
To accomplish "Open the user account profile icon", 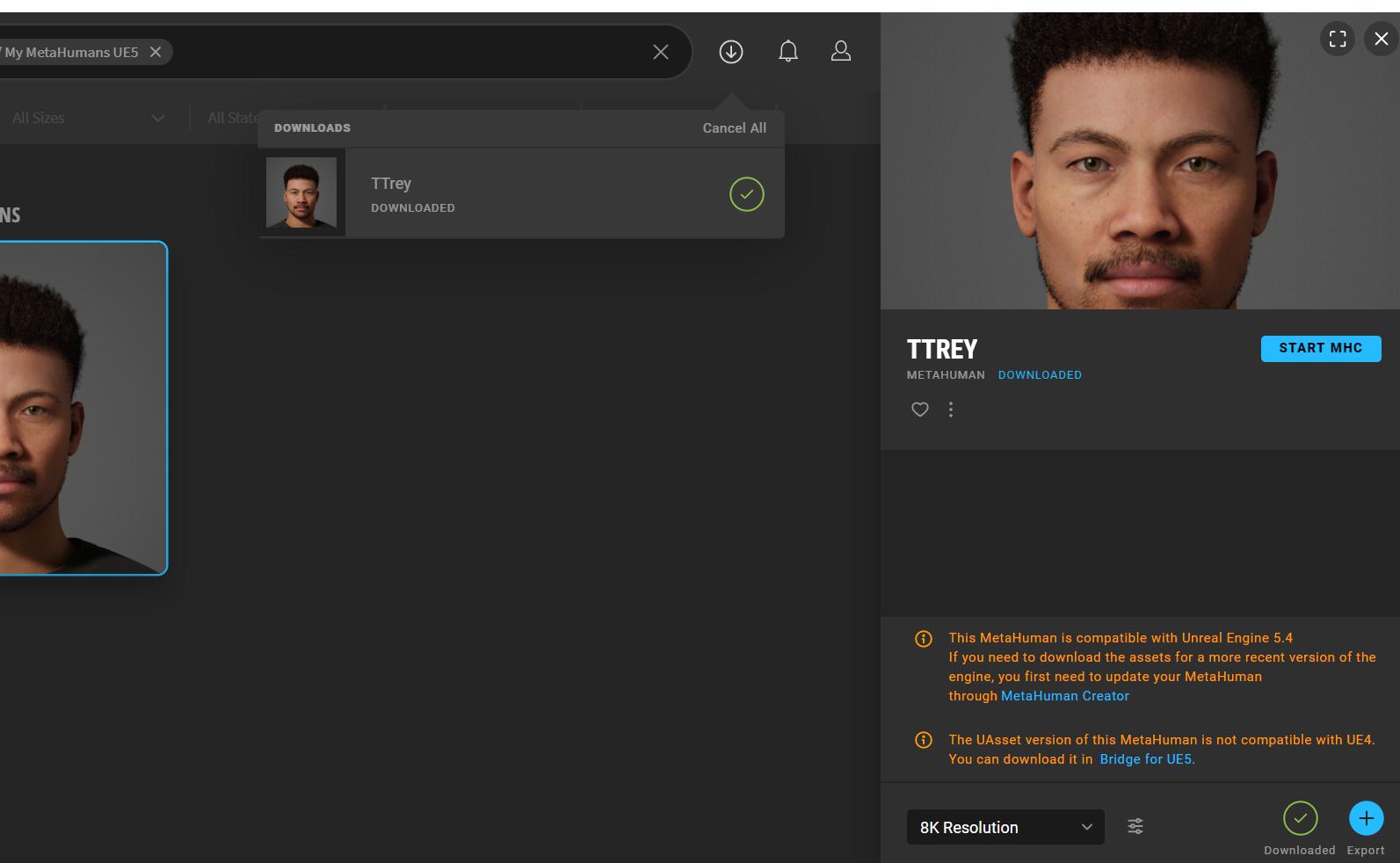I will click(841, 52).
